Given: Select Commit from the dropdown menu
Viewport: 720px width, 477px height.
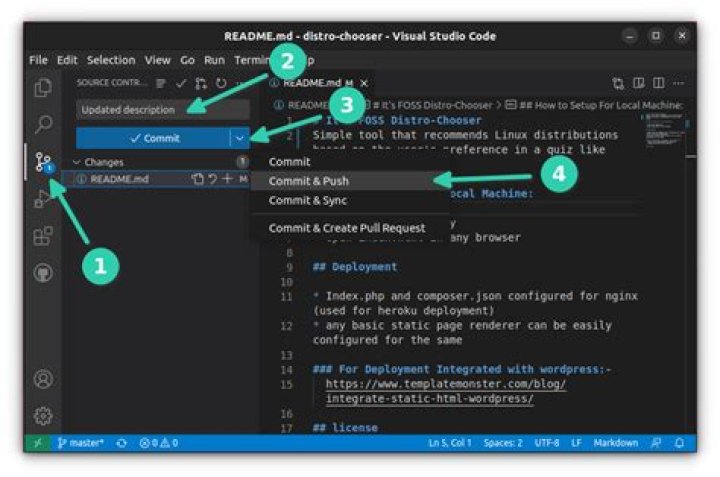Looking at the screenshot, I should tap(290, 162).
